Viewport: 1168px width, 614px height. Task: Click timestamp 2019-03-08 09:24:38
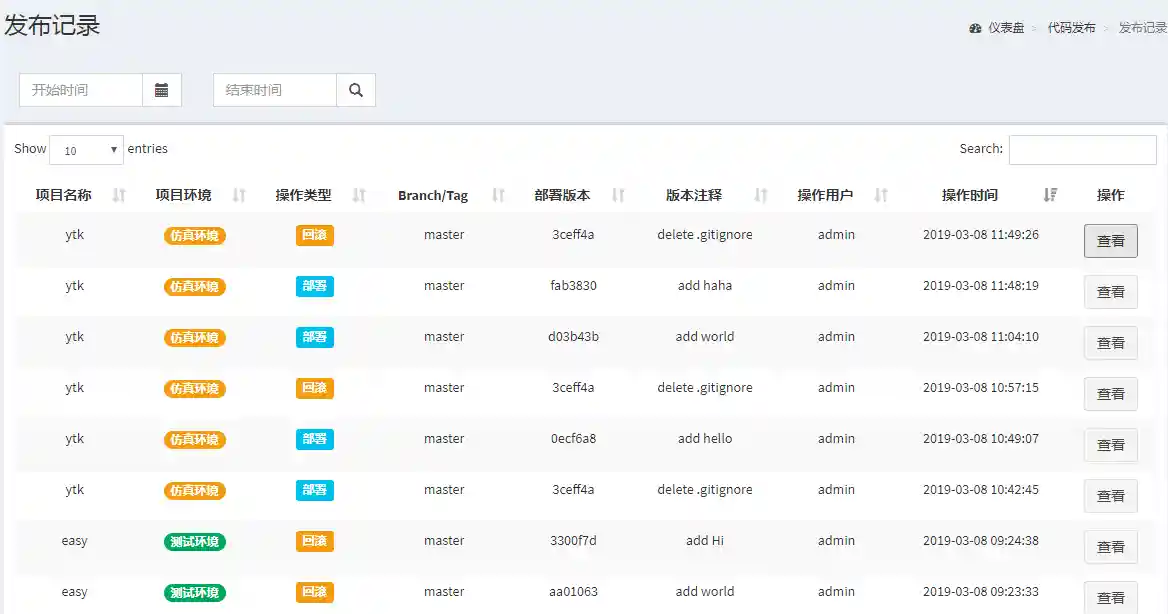[x=981, y=541]
